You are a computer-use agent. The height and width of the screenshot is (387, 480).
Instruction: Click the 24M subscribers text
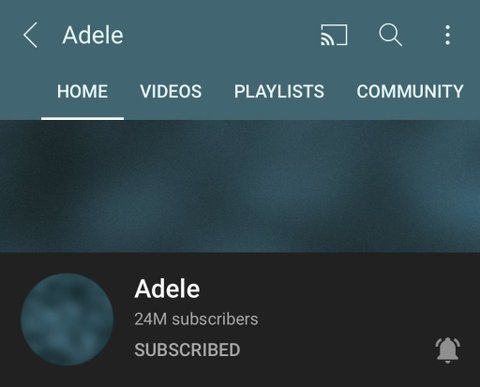point(196,319)
